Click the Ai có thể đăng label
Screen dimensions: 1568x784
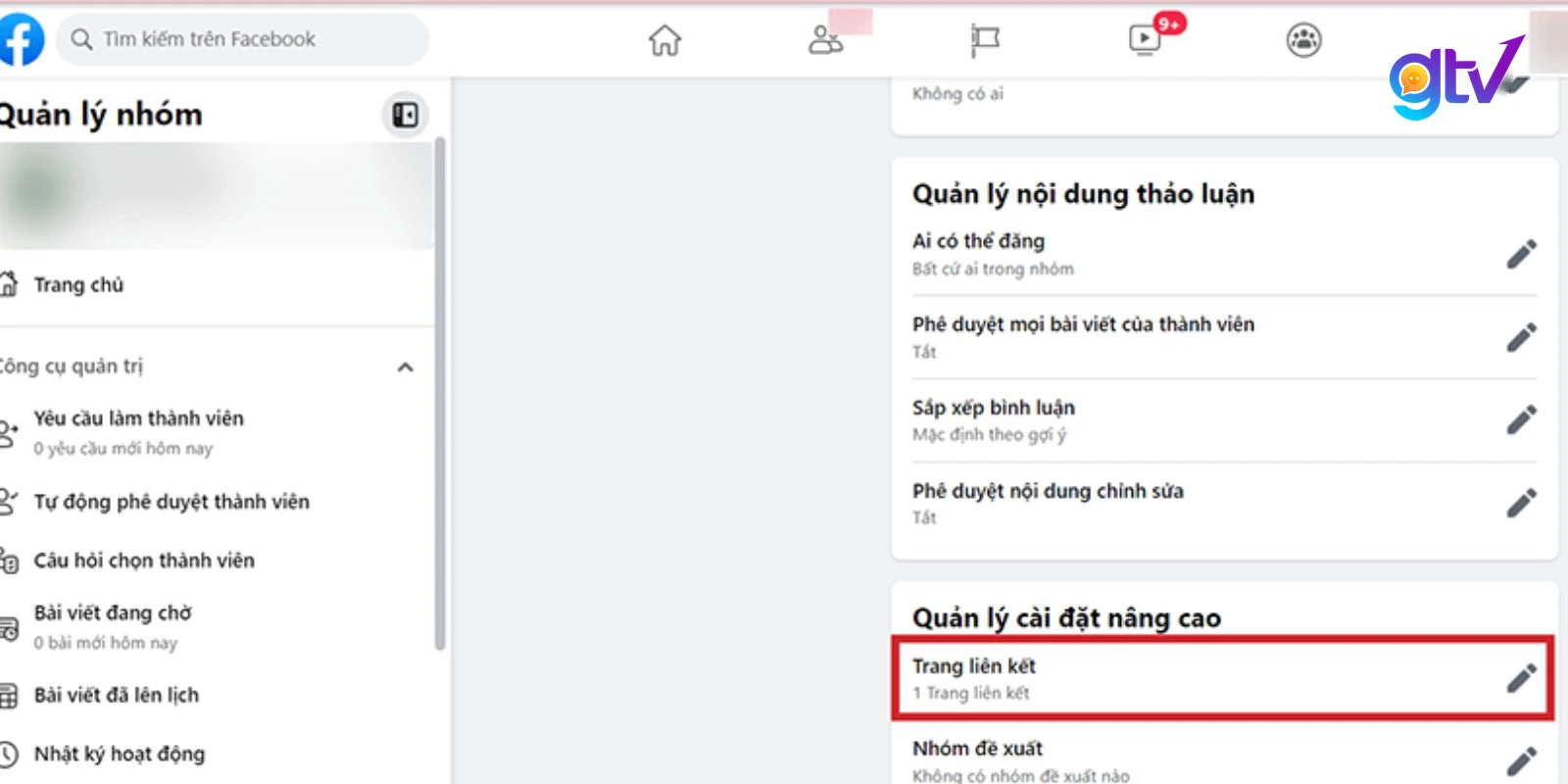tap(978, 241)
